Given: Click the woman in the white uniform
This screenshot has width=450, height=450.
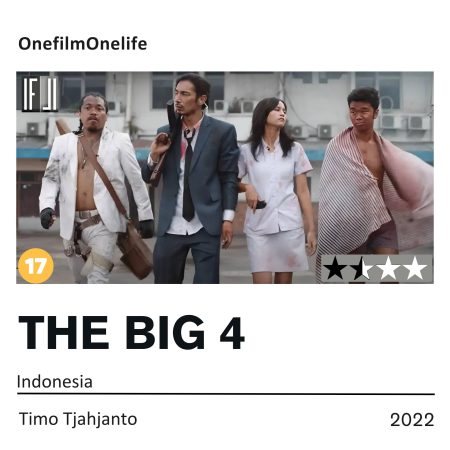Looking at the screenshot, I should [275, 190].
